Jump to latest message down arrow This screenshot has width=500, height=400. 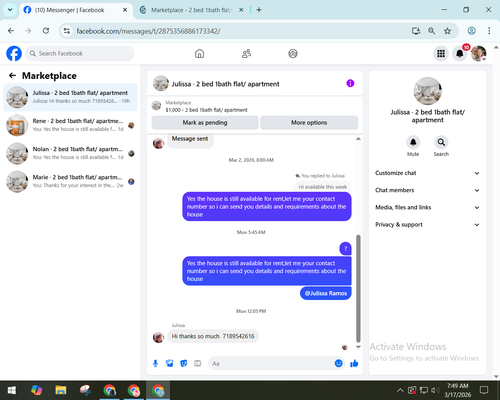pyautogui.click(x=358, y=347)
